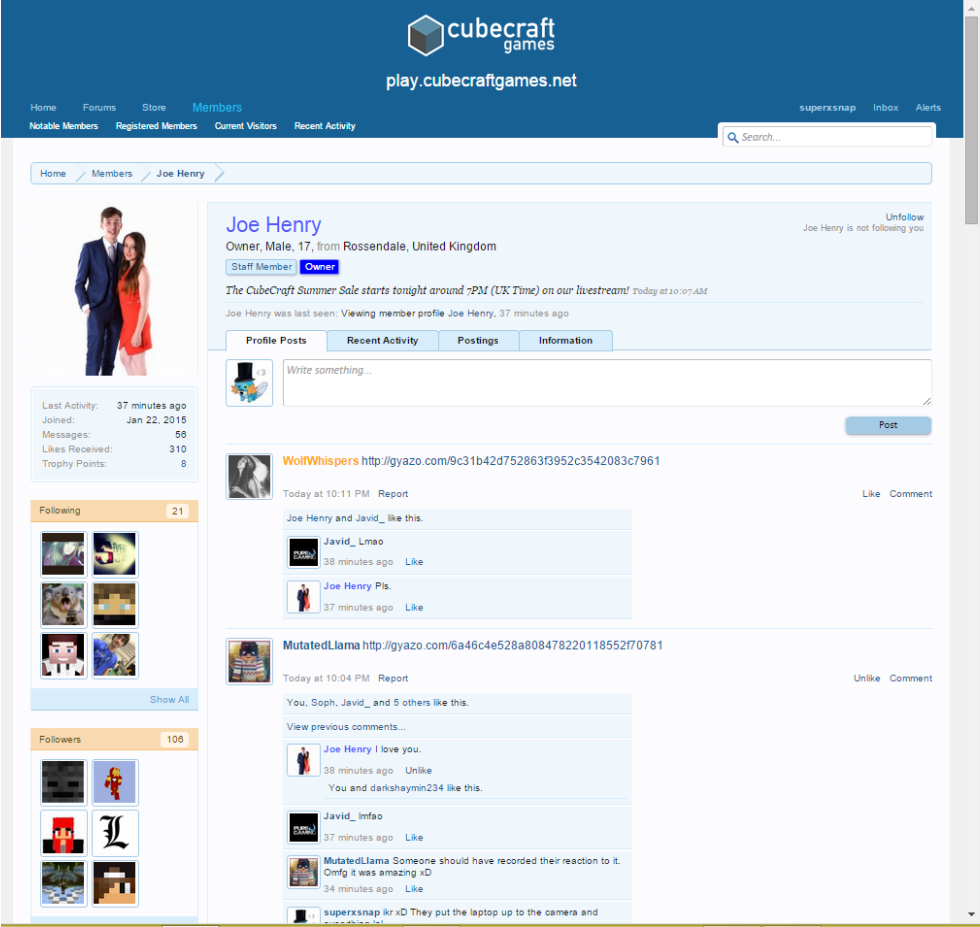Open the red hooded Minecraft avatar in Followers

tap(63, 833)
